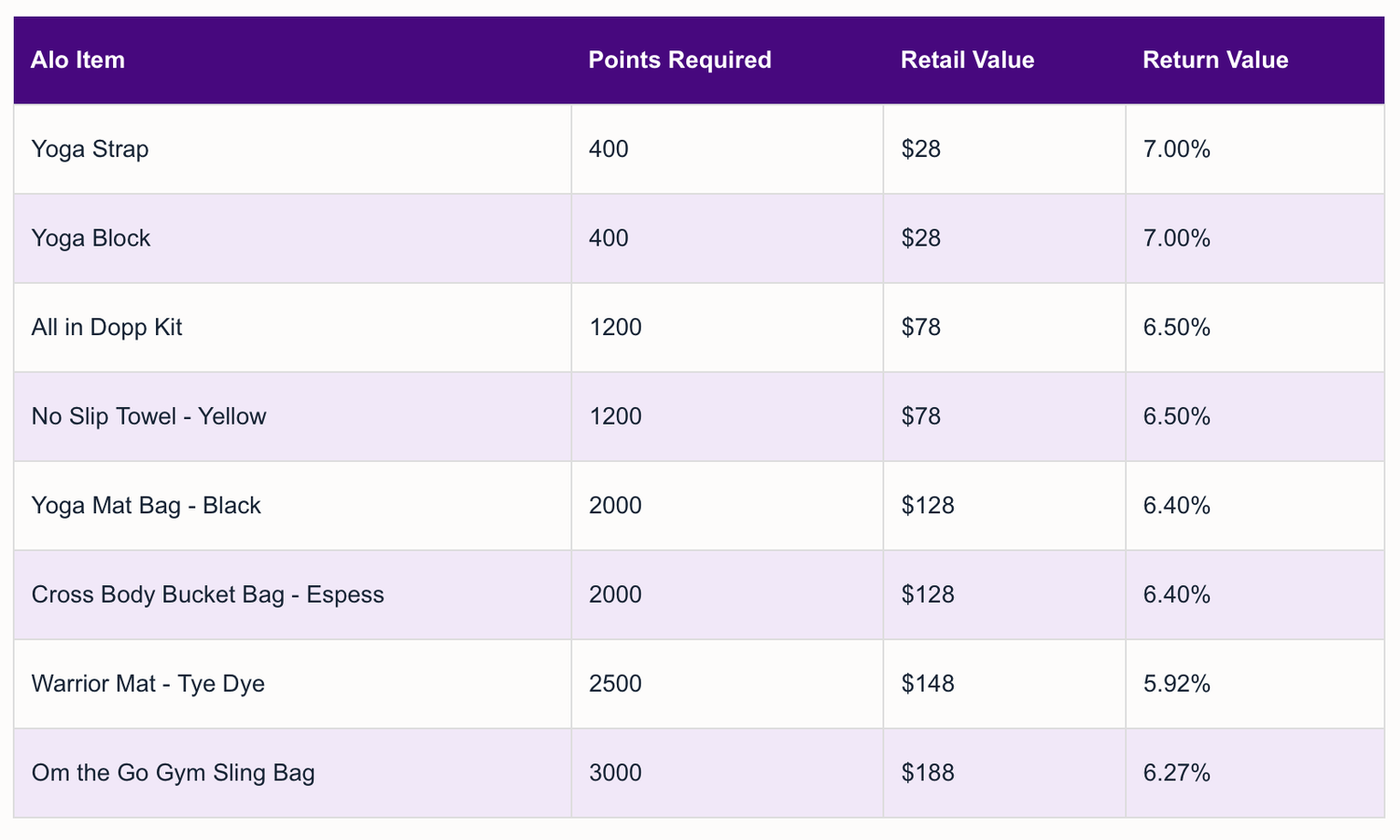This screenshot has width=1400, height=840.
Task: Select the Yoga Block item cell
Action: click(x=91, y=239)
